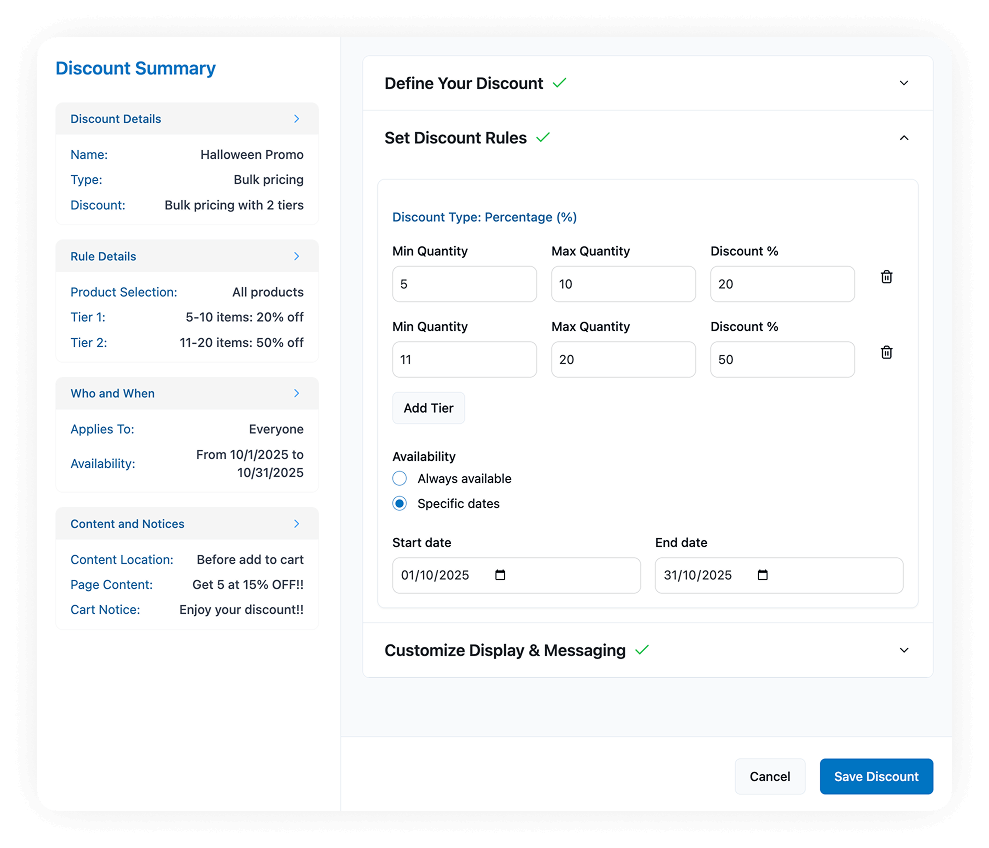The height and width of the screenshot is (848, 989).
Task: Click the Content and Notices arrow icon
Action: (x=296, y=524)
